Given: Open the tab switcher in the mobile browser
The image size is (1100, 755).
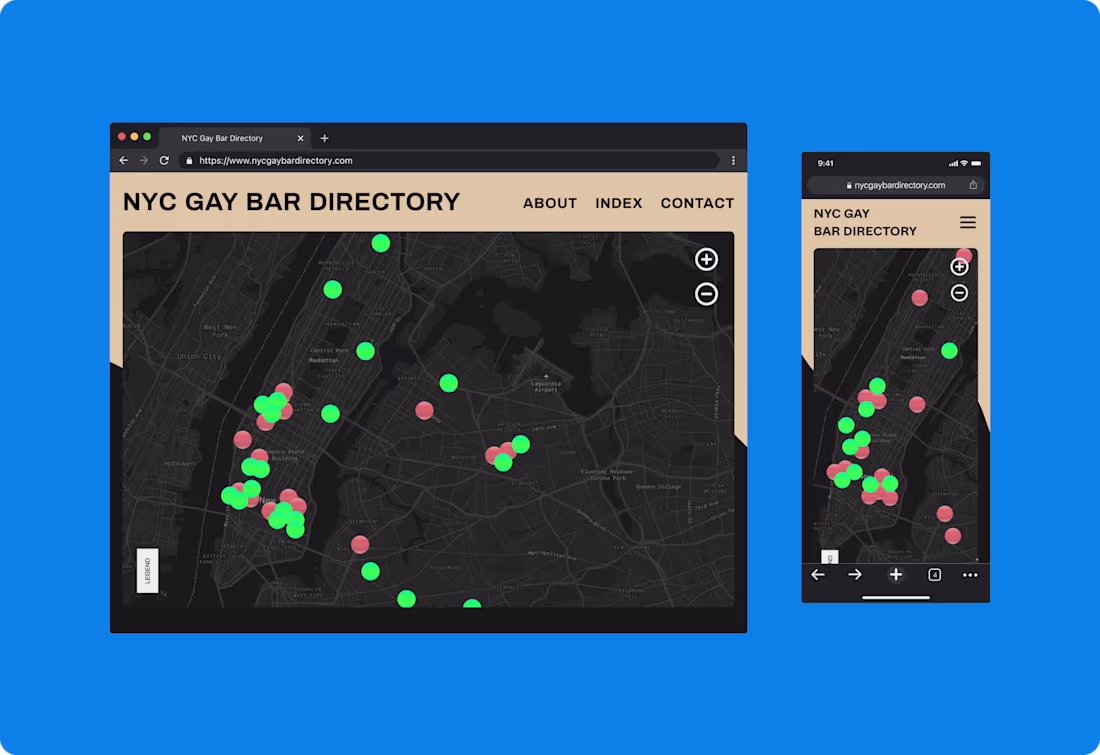Looking at the screenshot, I should tap(934, 575).
